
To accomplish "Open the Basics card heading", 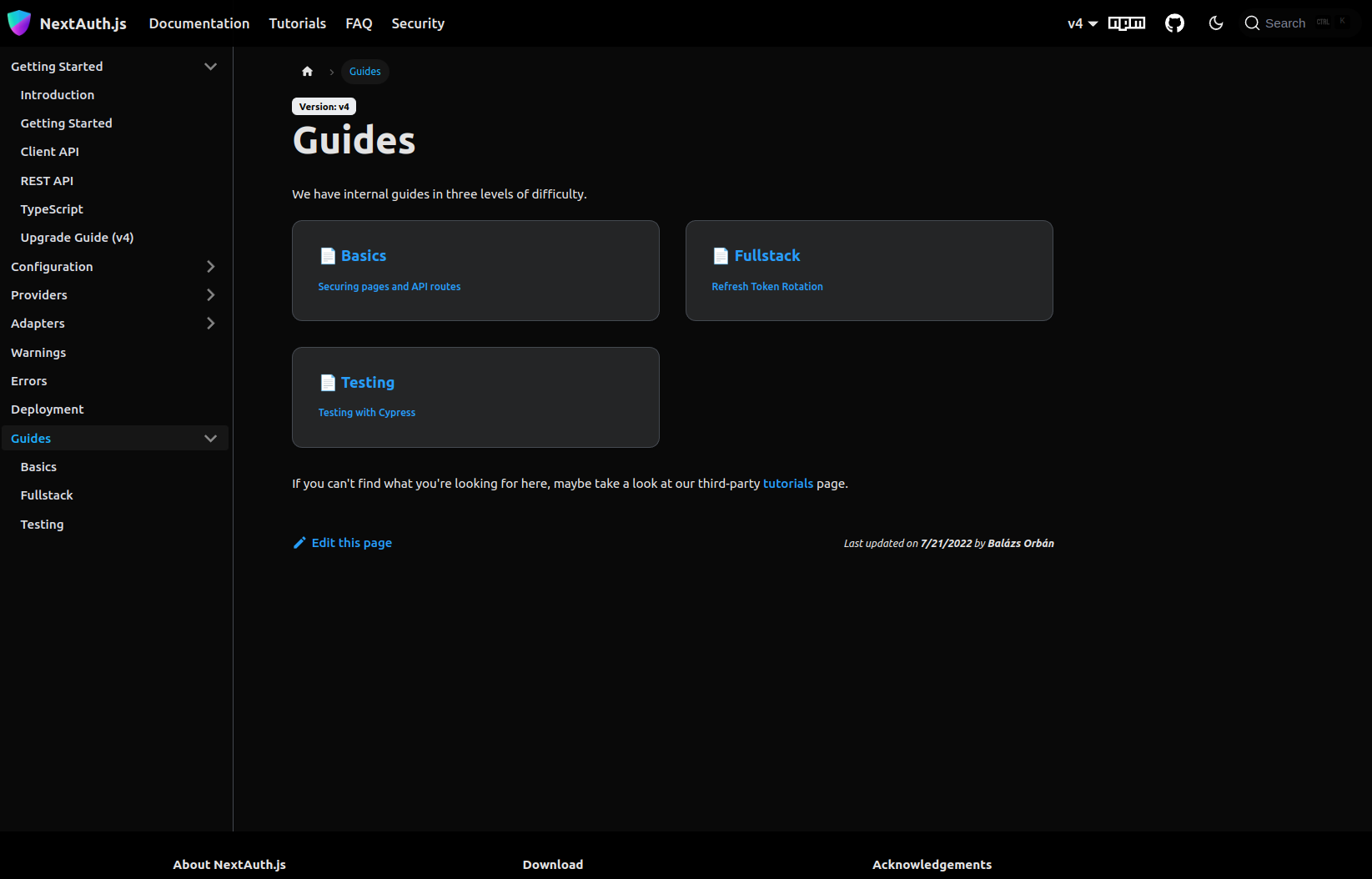I will (364, 256).
